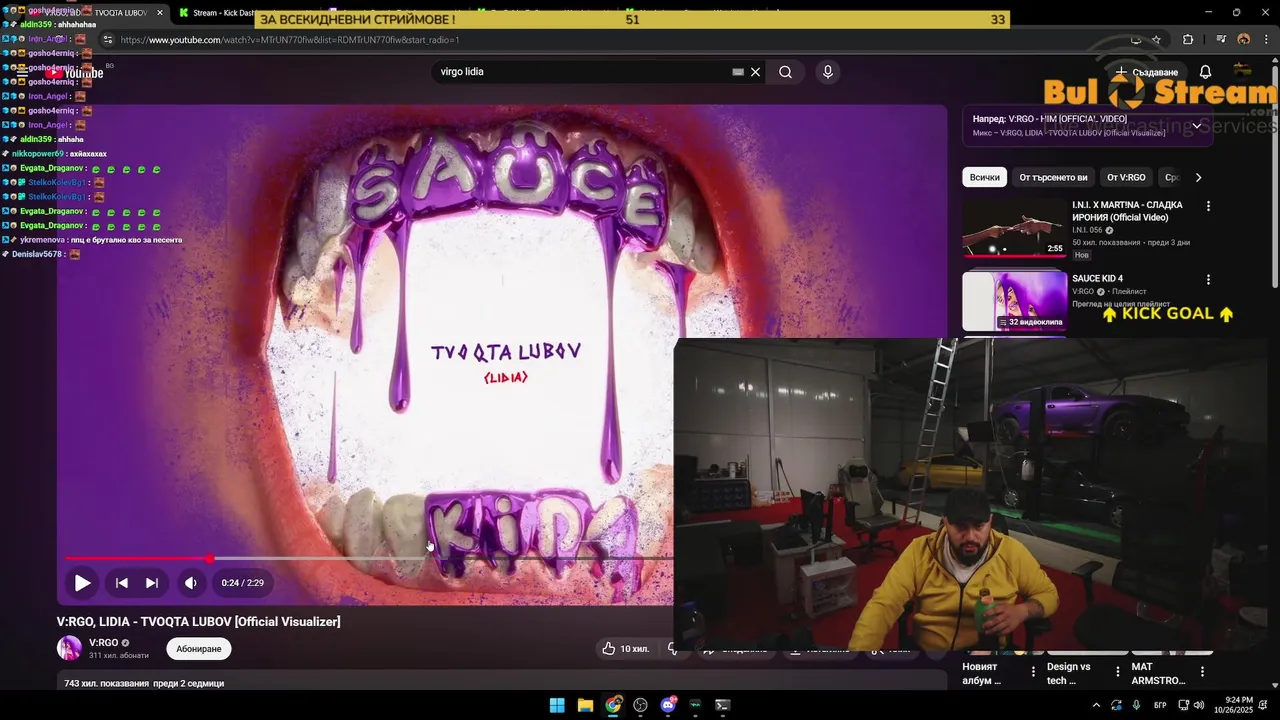This screenshot has height=720, width=1280.
Task: Skip to previous video in the player
Action: 121,583
